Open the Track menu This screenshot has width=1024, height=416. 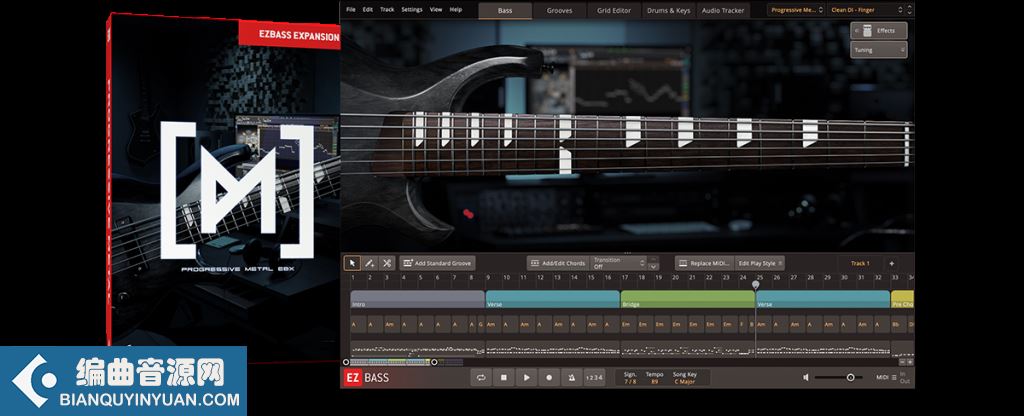387,10
